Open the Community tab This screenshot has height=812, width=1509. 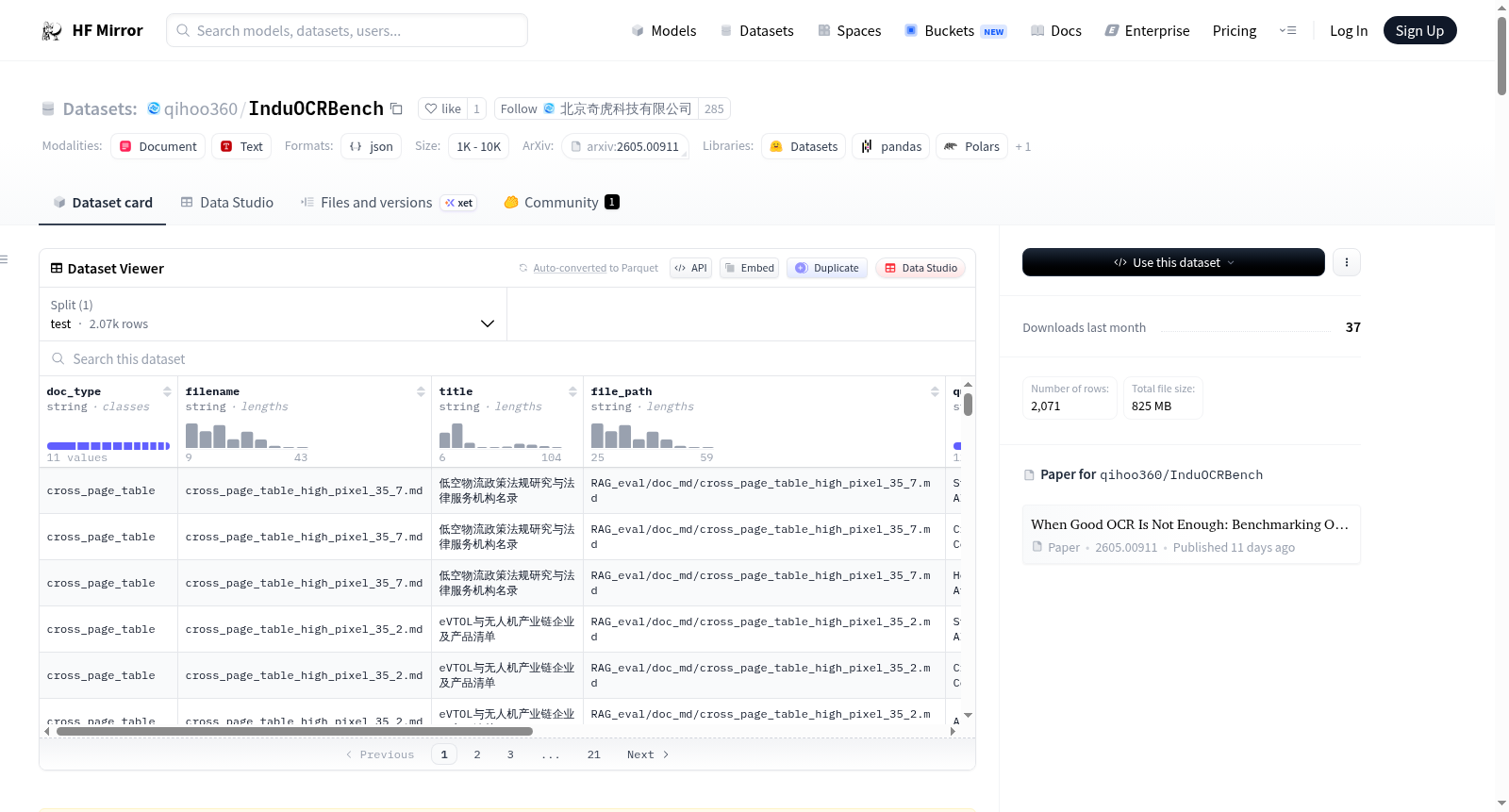(x=561, y=203)
